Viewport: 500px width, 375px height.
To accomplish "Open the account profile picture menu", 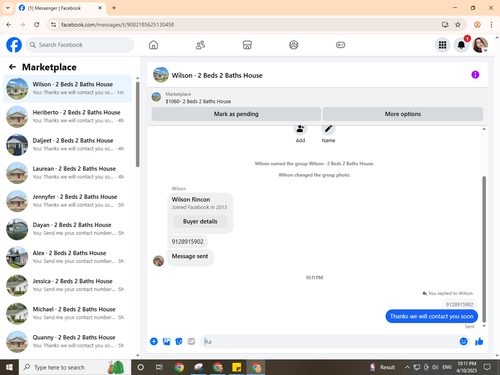I will tap(480, 45).
